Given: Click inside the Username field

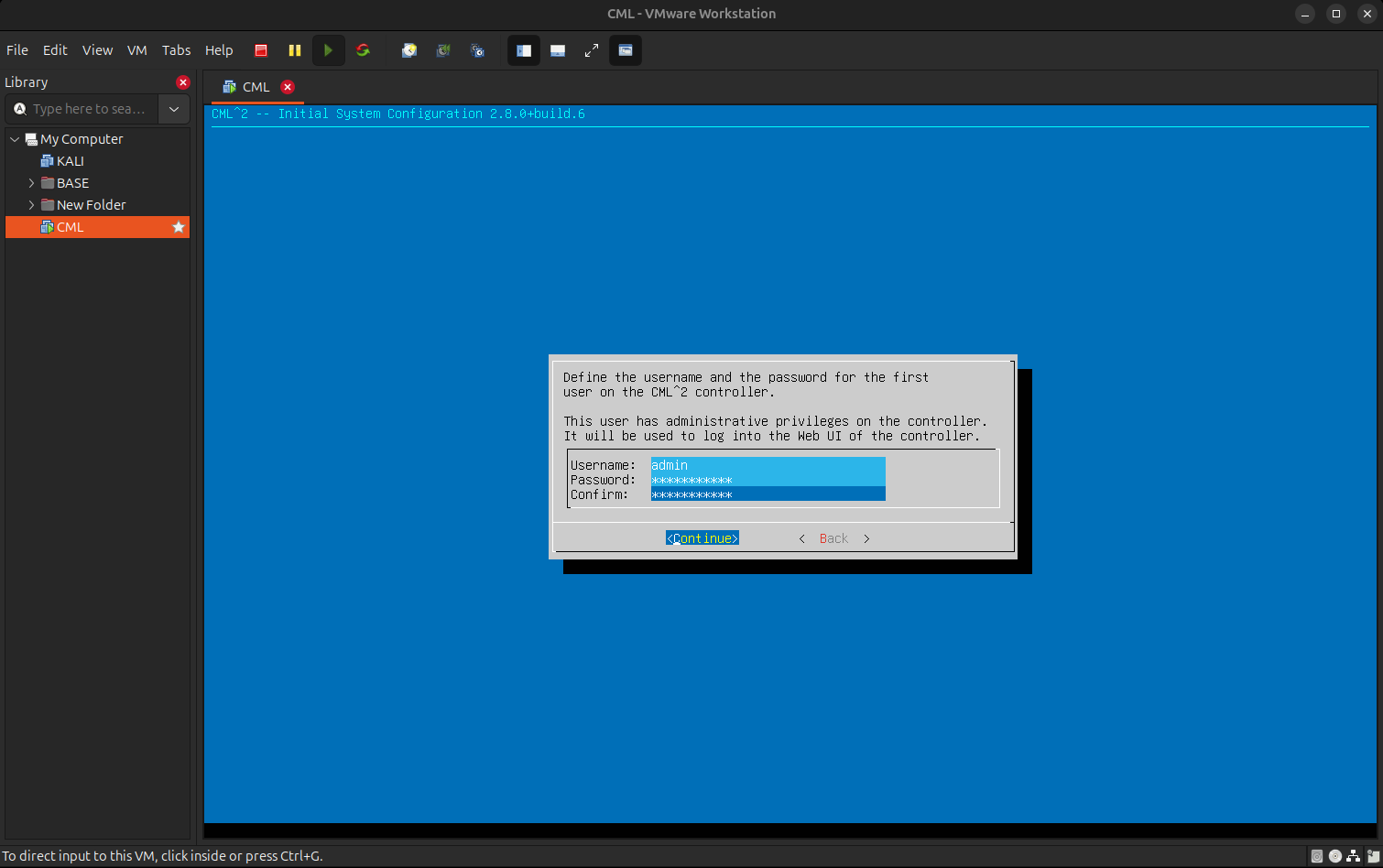Looking at the screenshot, I should (x=768, y=465).
